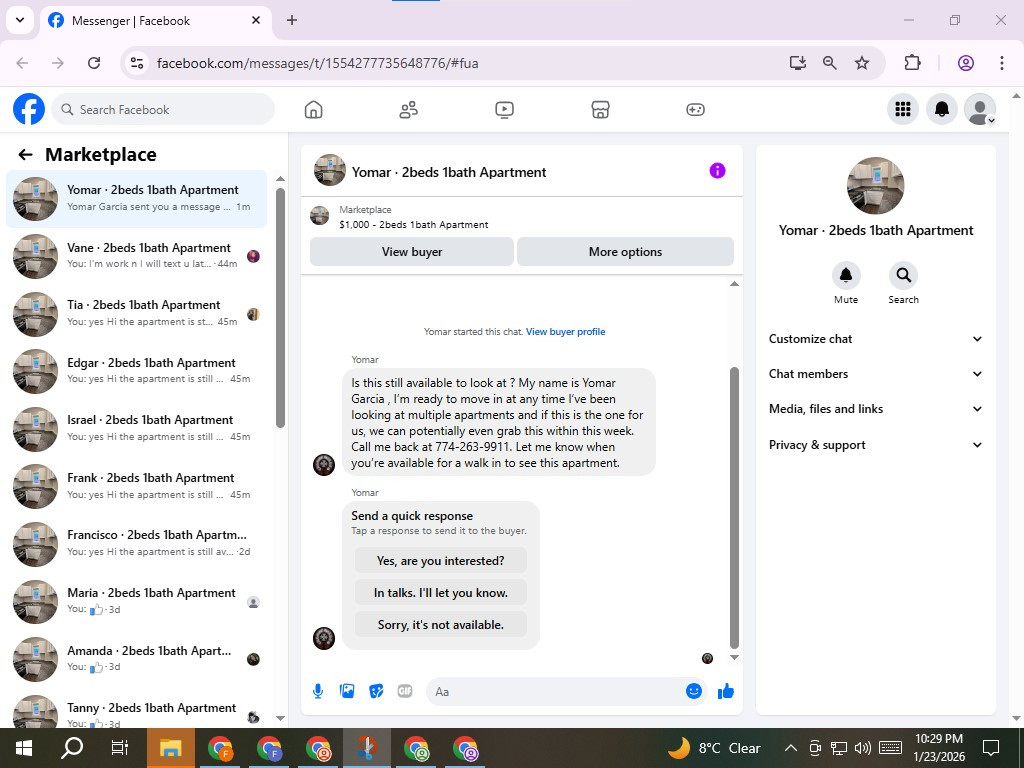Bookmark this page with the star icon
Screen dimensions: 1024x768
tap(862, 63)
